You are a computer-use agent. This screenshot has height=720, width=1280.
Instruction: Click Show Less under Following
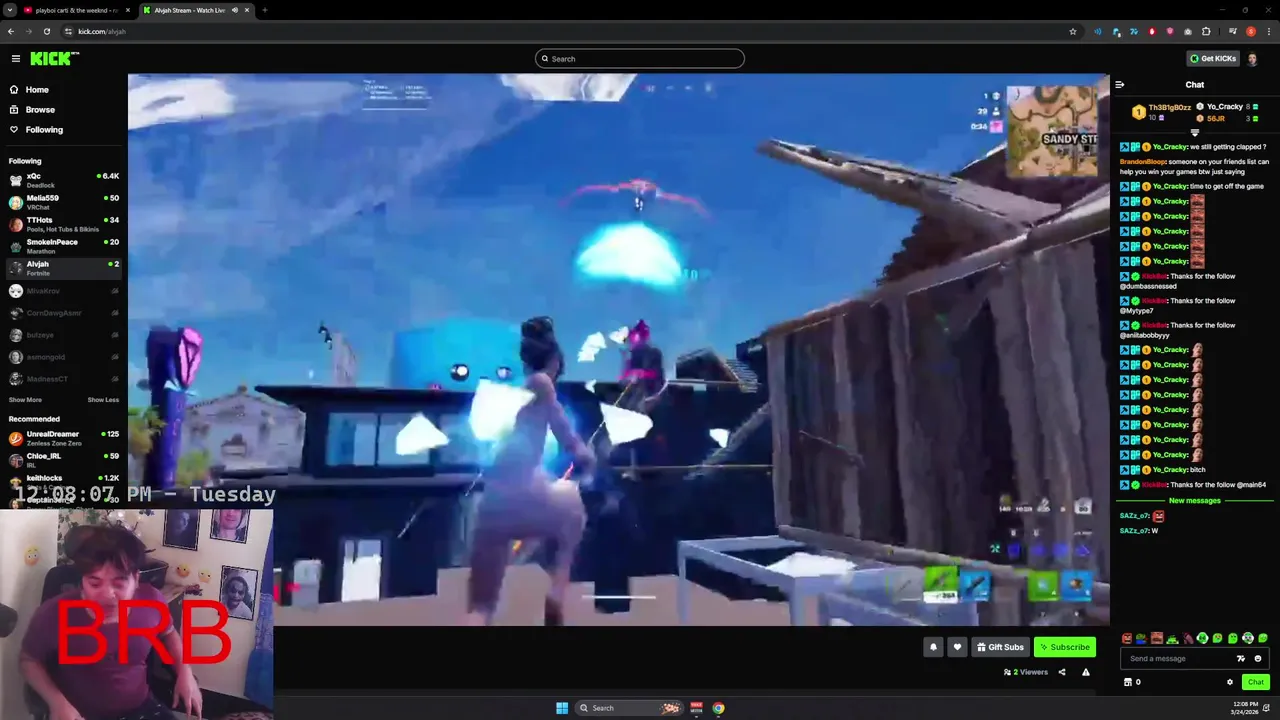click(103, 400)
